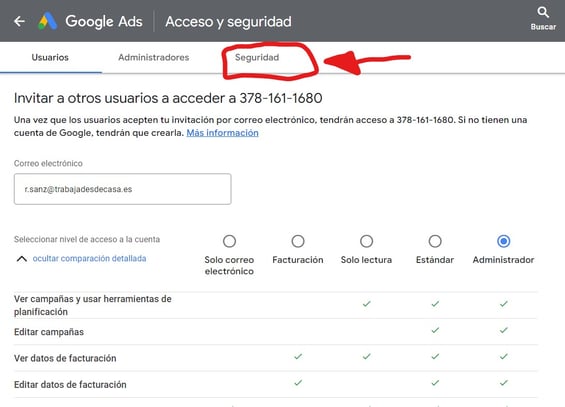Collapse comparison using the chevron up icon
The image size is (565, 407).
coord(22,259)
